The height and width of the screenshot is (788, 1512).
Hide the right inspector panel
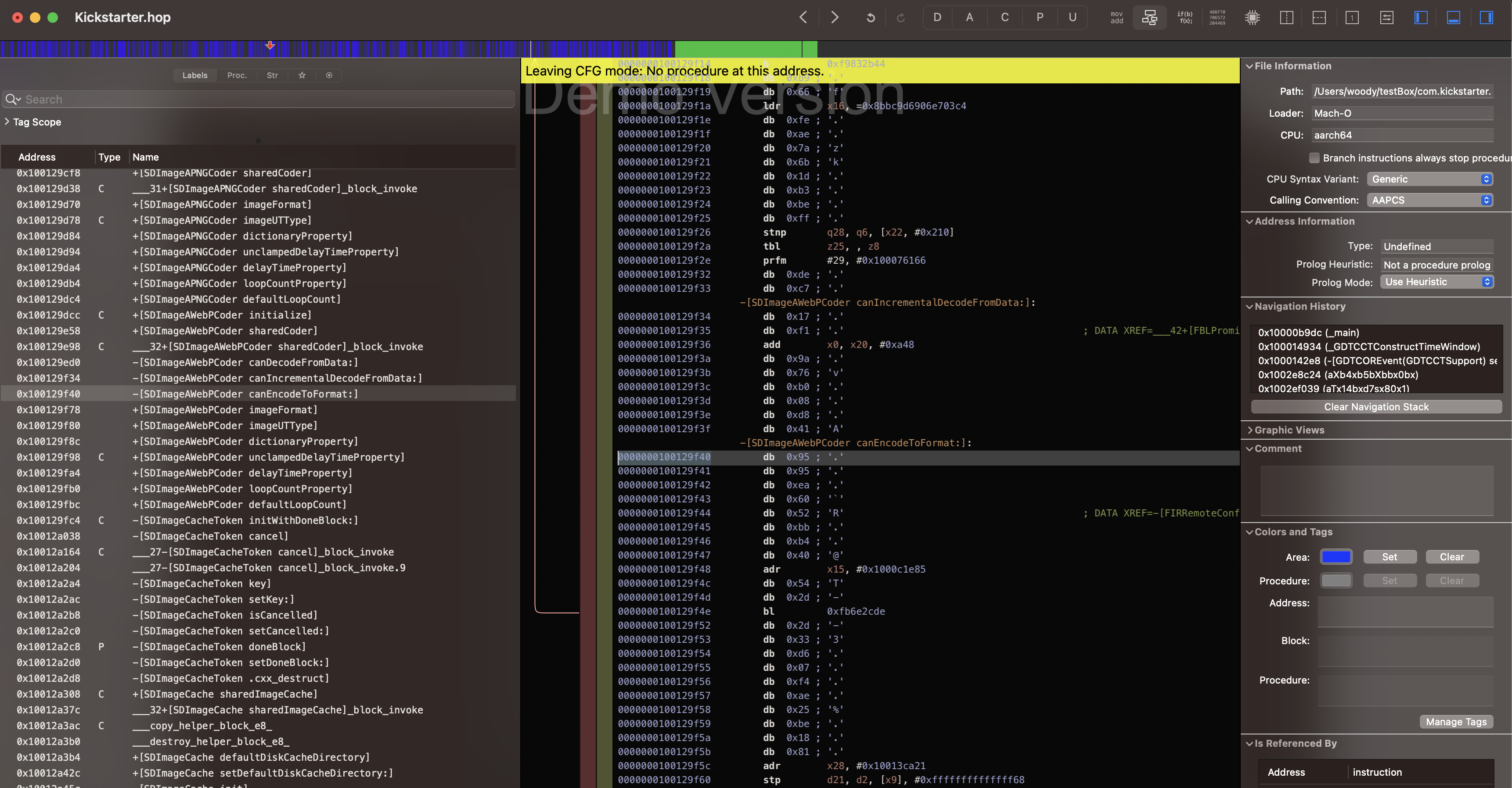tap(1486, 18)
